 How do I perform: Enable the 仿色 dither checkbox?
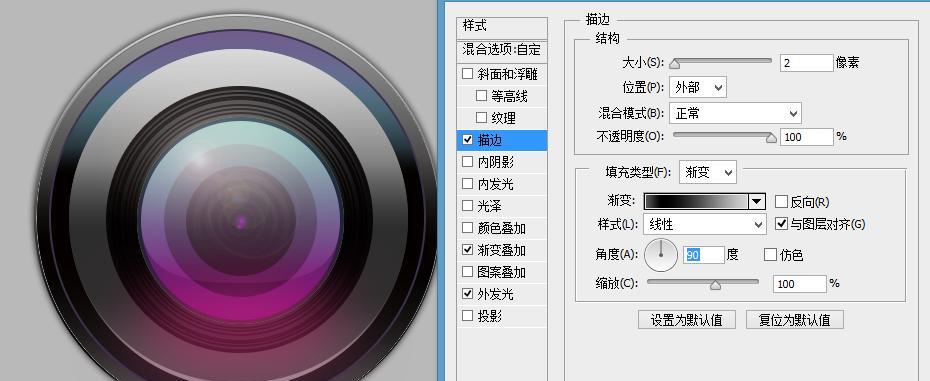pyautogui.click(x=770, y=255)
